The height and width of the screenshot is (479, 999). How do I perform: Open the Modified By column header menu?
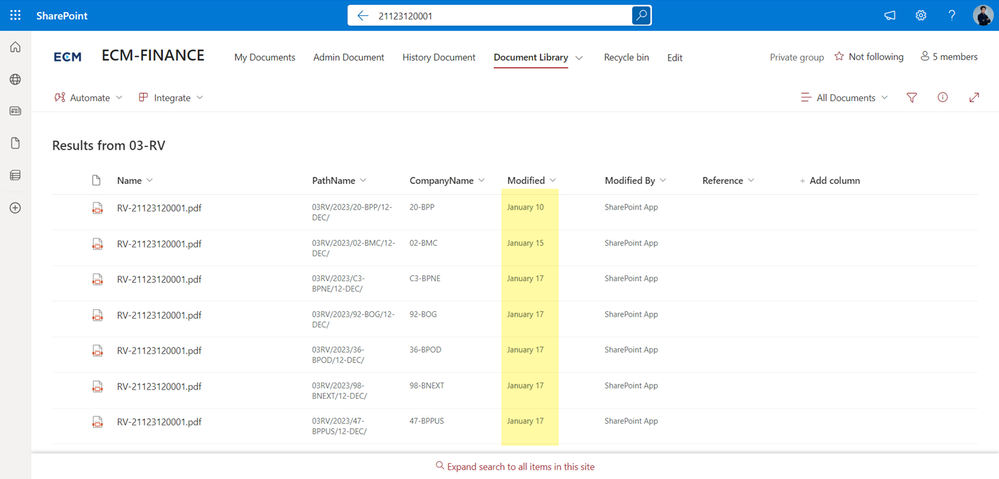click(635, 180)
